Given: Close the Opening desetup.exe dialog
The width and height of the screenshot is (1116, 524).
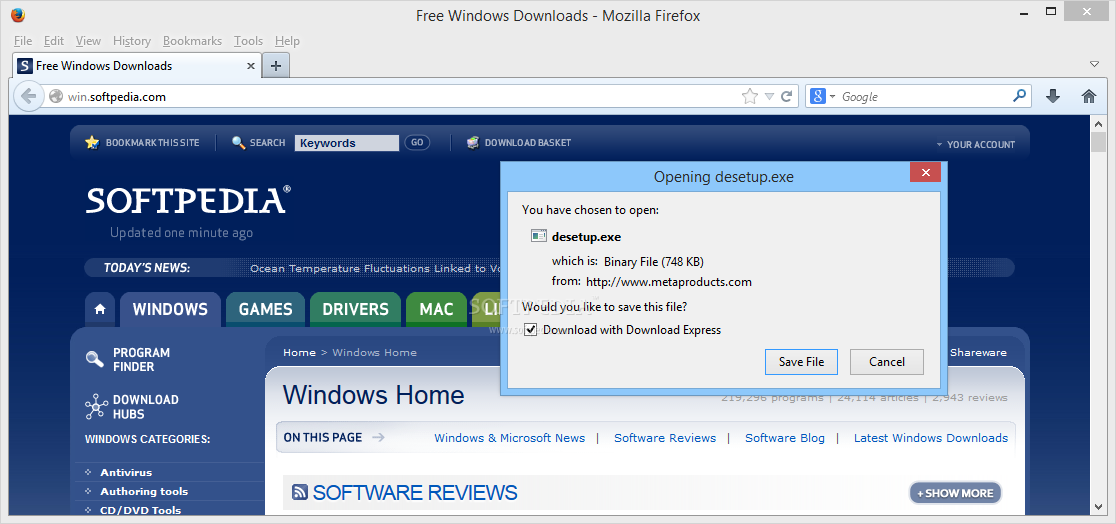Looking at the screenshot, I should tap(925, 172).
